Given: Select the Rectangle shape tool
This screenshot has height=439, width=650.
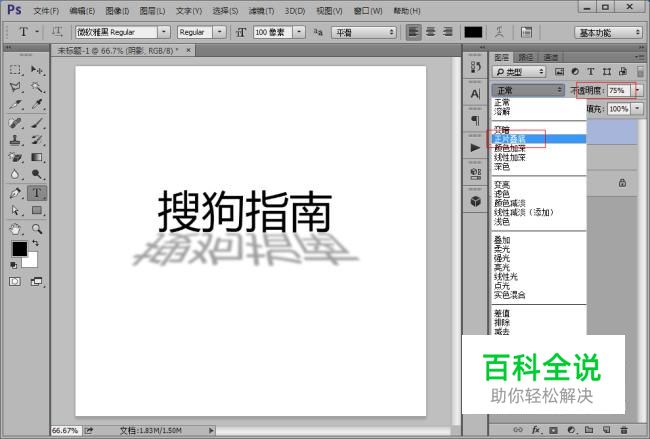Looking at the screenshot, I should [37, 211].
